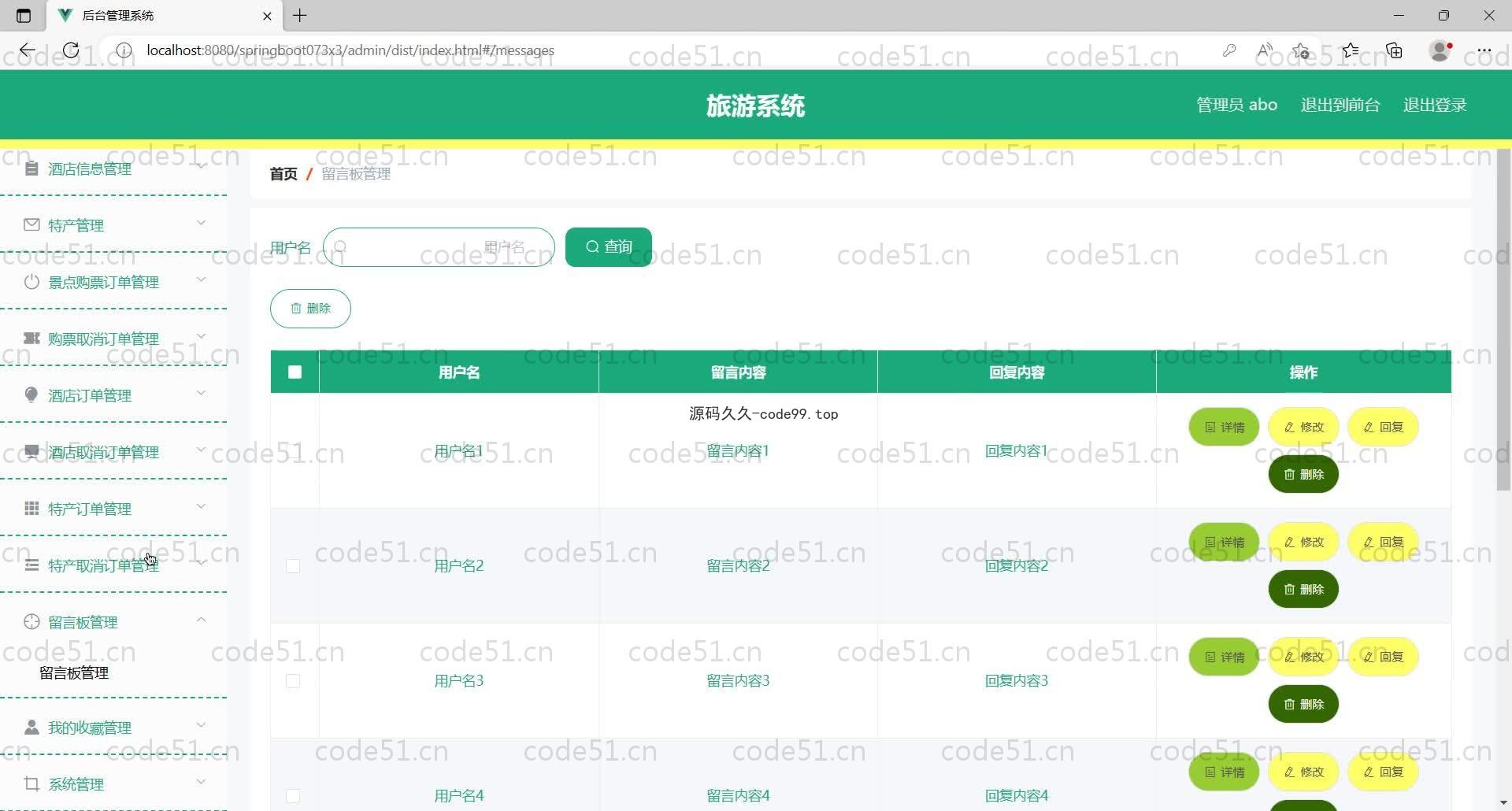This screenshot has height=811, width=1512.
Task: Click the 退出登录 link
Action: click(x=1435, y=105)
